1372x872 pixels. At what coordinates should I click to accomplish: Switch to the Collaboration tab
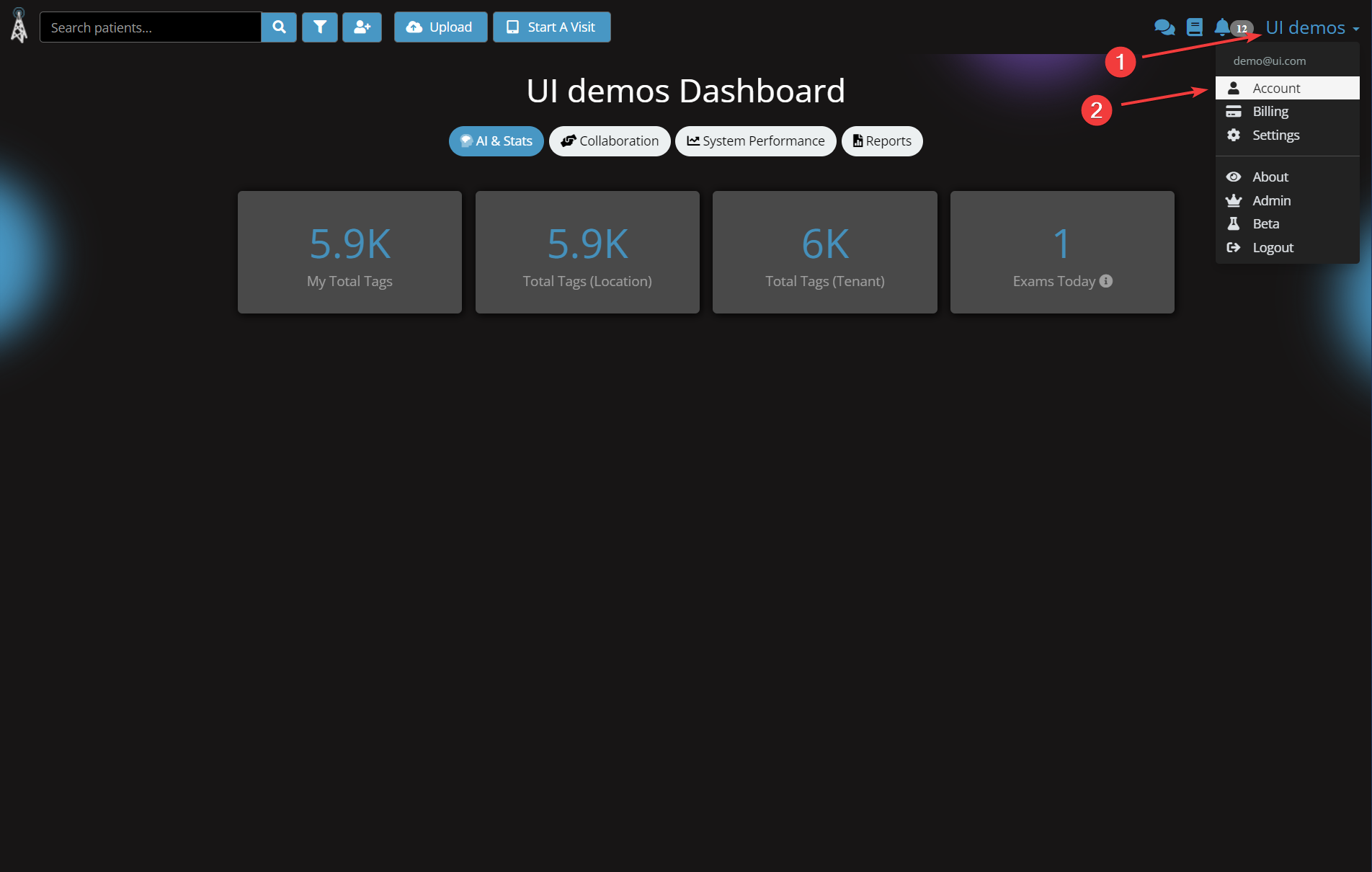[x=610, y=141]
